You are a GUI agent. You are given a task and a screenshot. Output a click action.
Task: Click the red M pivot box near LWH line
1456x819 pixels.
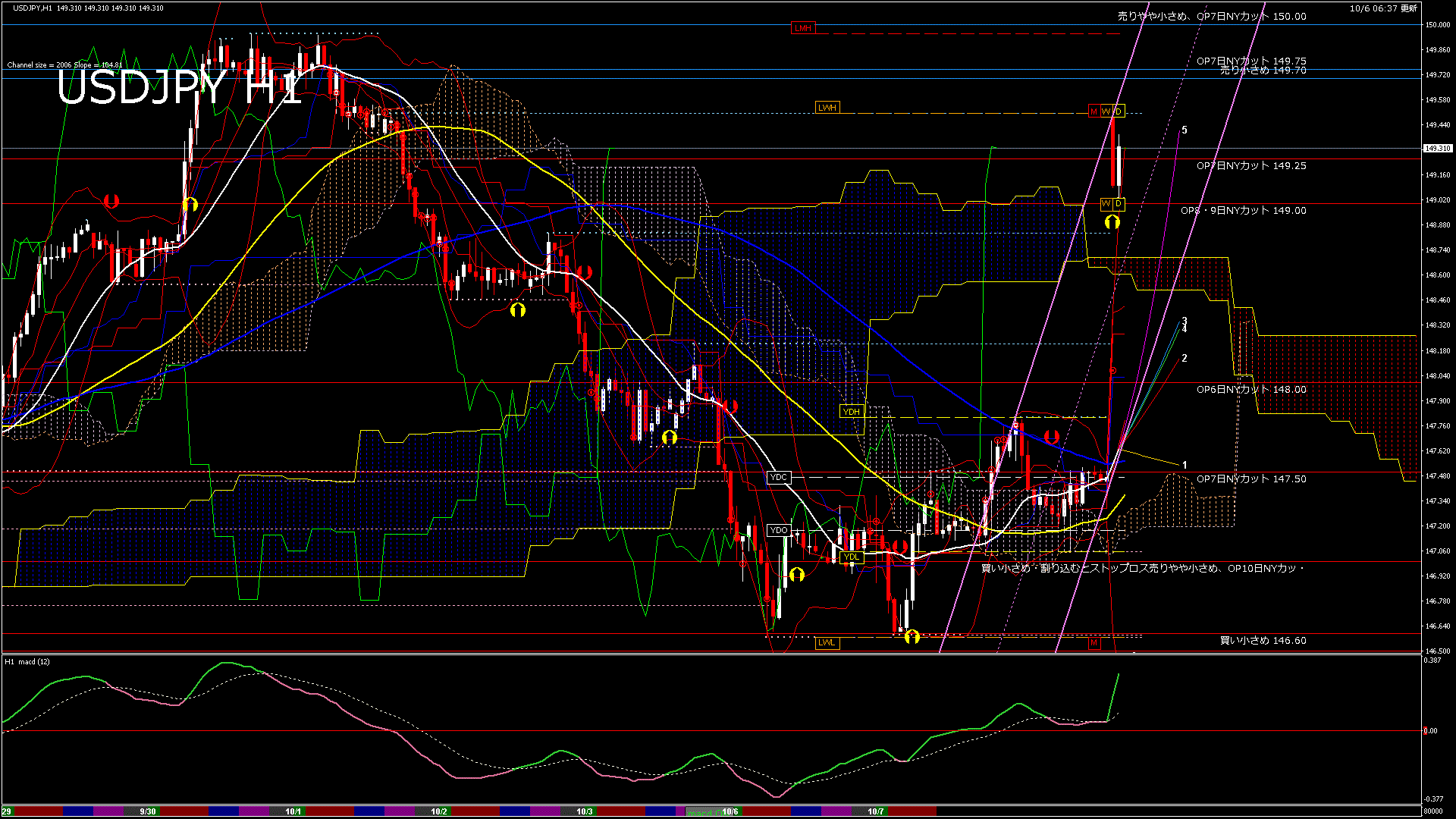(x=1094, y=111)
